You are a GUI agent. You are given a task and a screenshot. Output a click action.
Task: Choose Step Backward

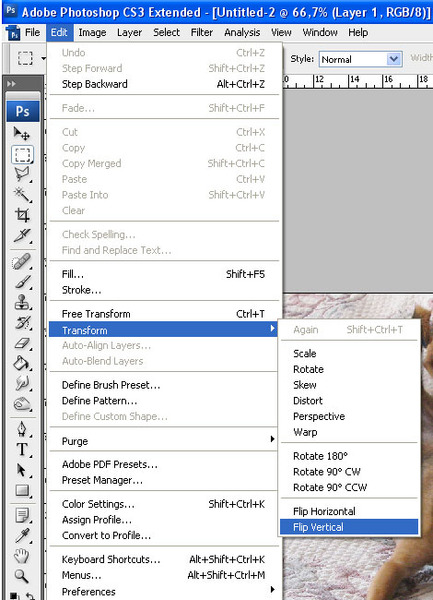tap(164, 84)
